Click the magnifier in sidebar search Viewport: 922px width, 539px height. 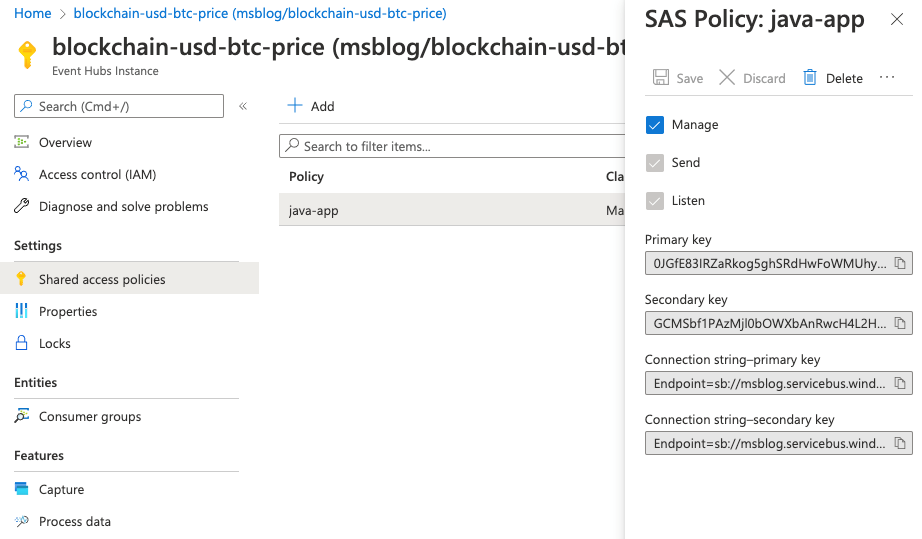click(x=26, y=106)
